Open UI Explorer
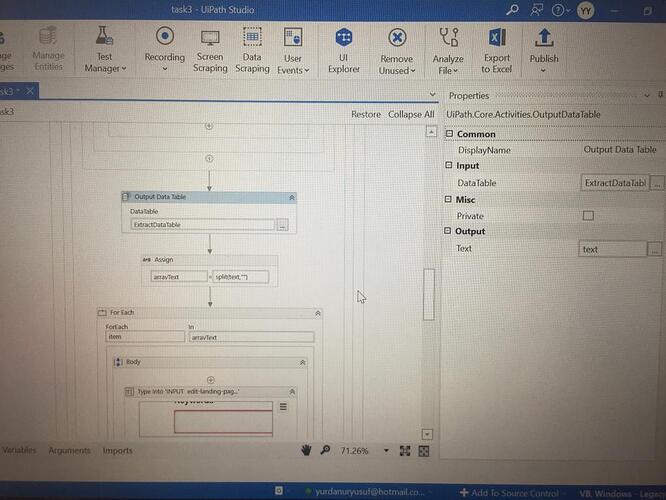This screenshot has width=666, height=500. [x=344, y=51]
